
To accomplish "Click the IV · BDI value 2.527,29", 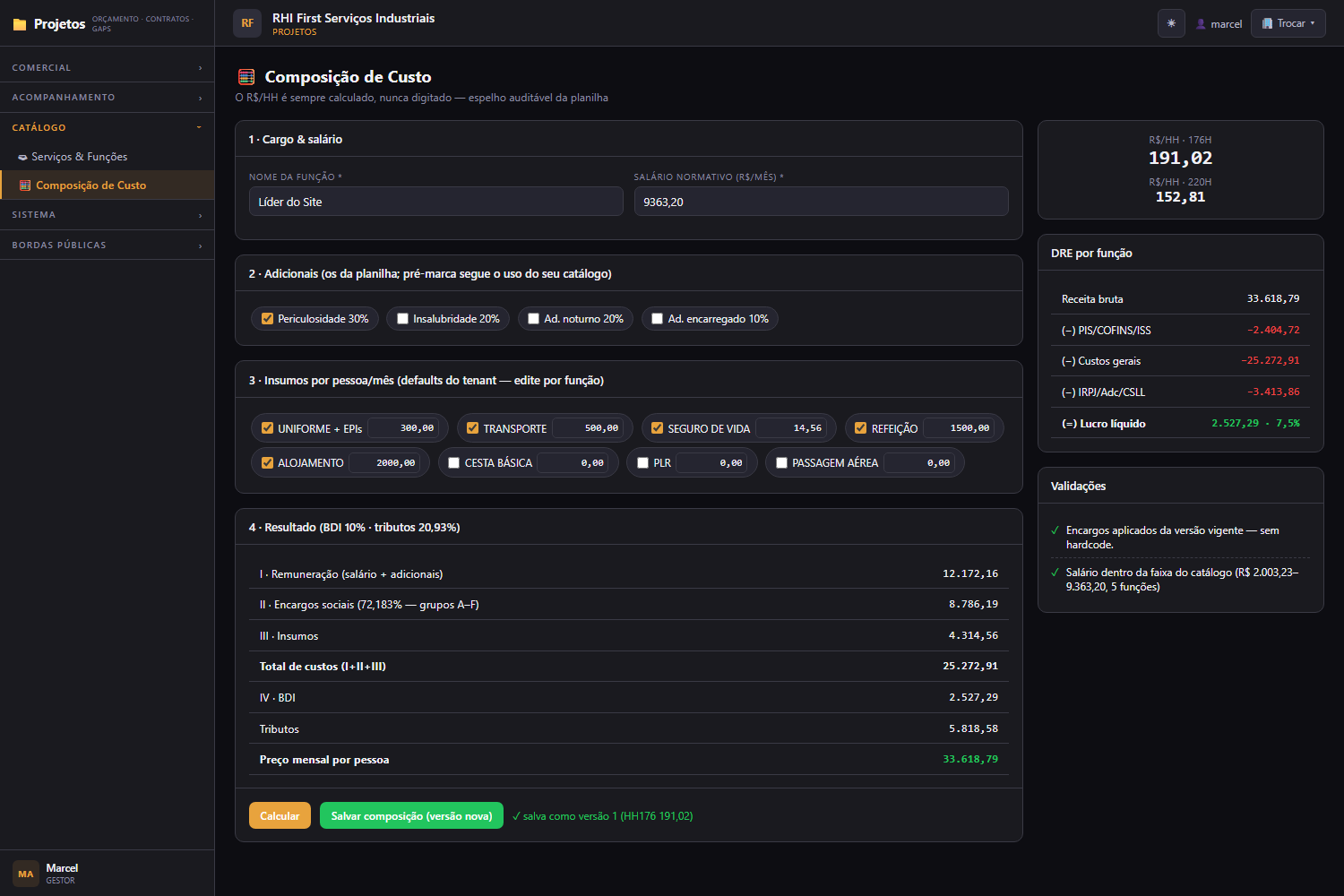I will pyautogui.click(x=973, y=698).
